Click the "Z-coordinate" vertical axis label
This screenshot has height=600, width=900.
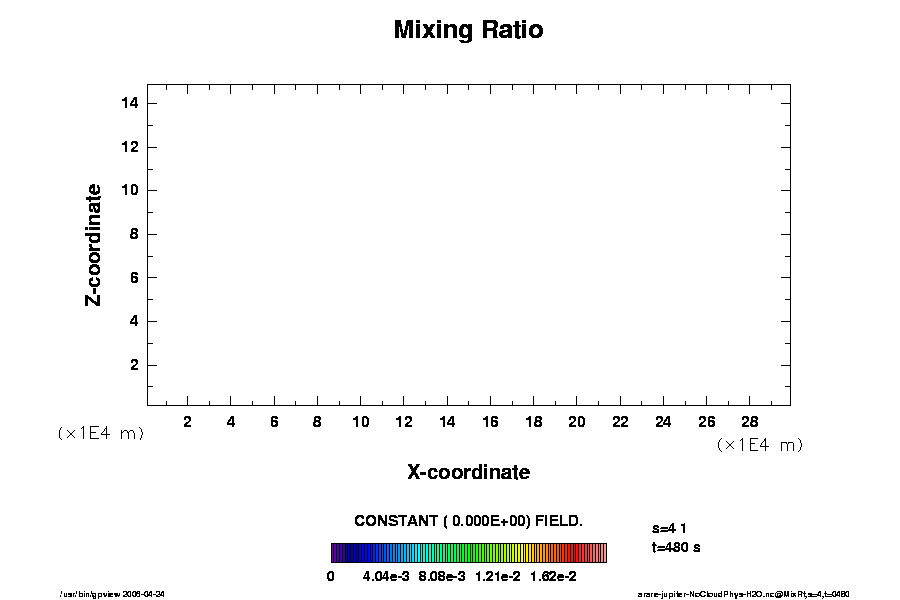tap(93, 244)
